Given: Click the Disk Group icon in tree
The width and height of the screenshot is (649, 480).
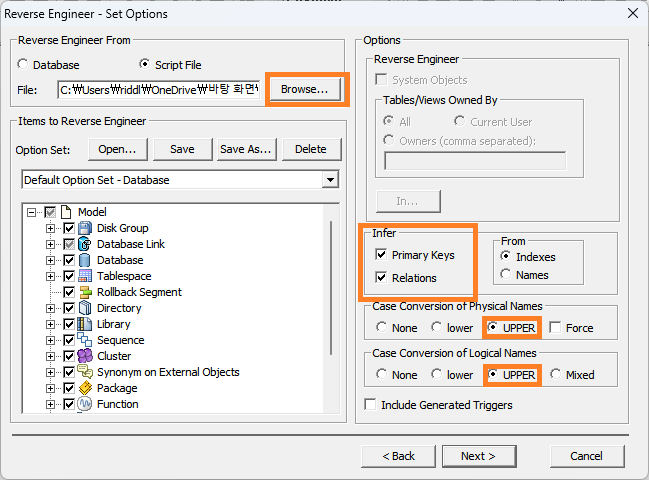Looking at the screenshot, I should click(85, 228).
